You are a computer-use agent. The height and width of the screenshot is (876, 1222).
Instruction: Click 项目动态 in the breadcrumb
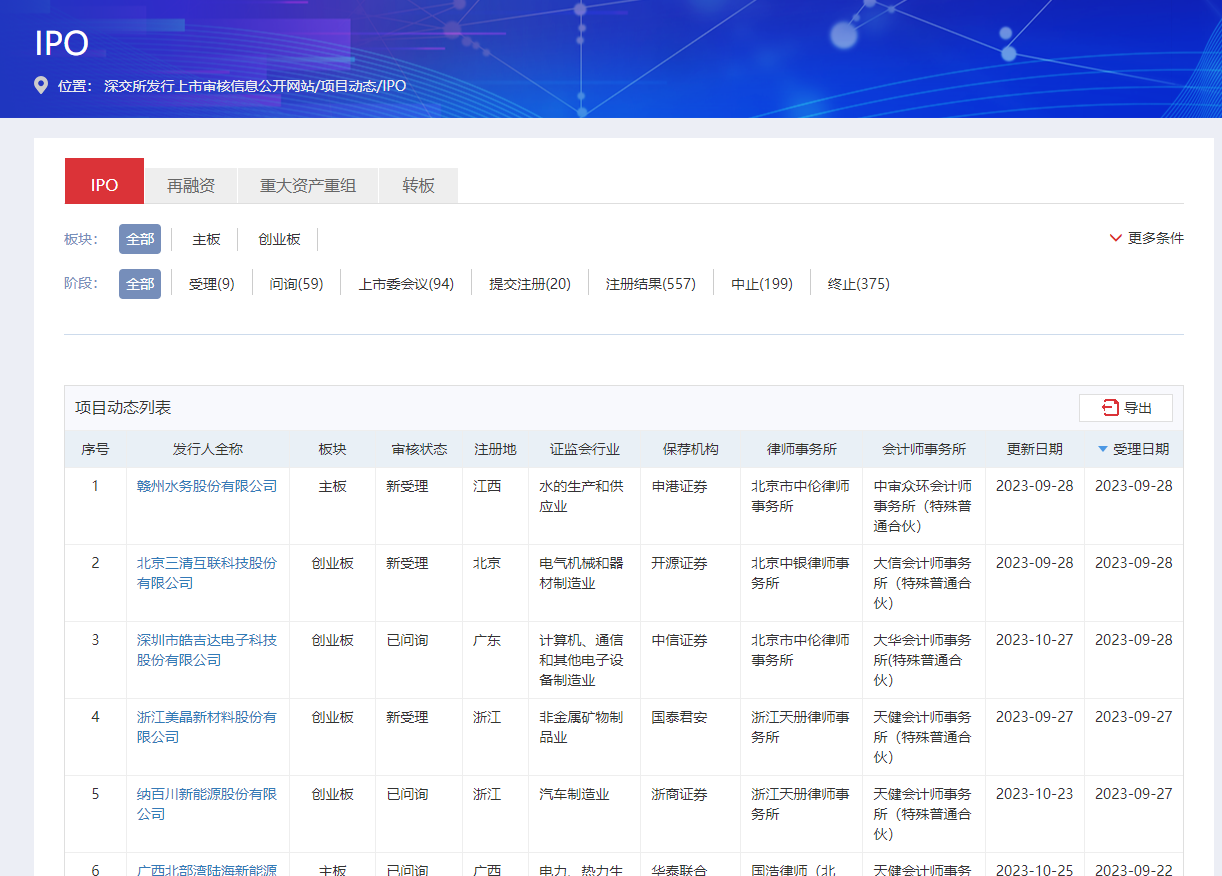349,86
